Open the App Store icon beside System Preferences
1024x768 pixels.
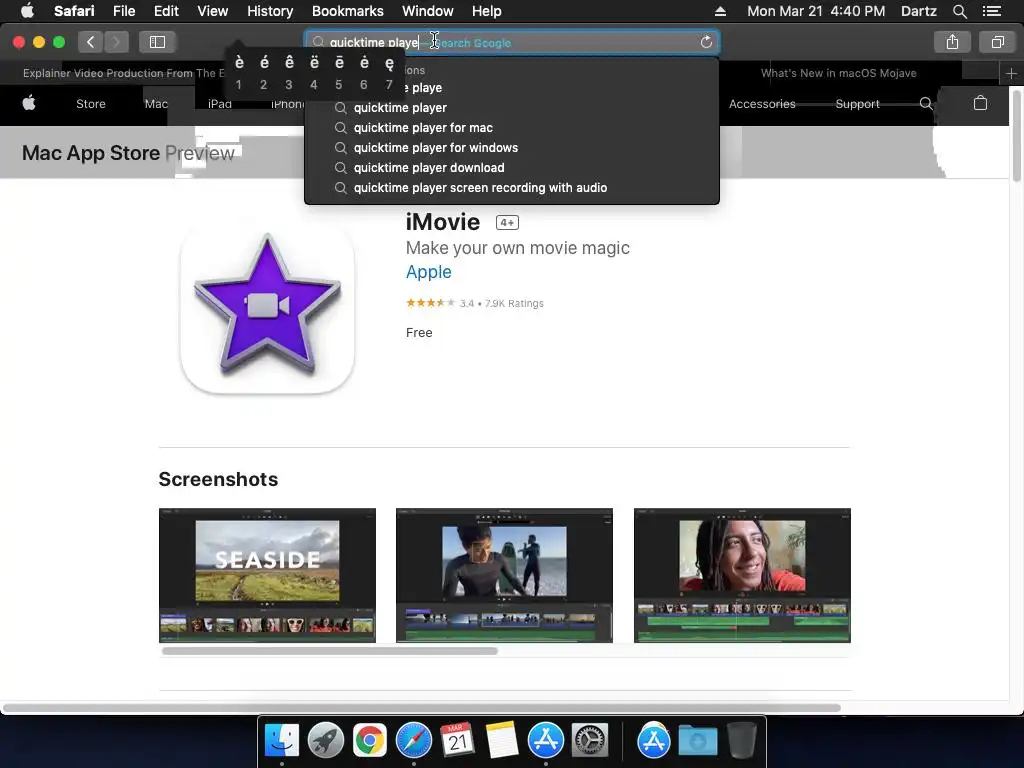tap(545, 741)
